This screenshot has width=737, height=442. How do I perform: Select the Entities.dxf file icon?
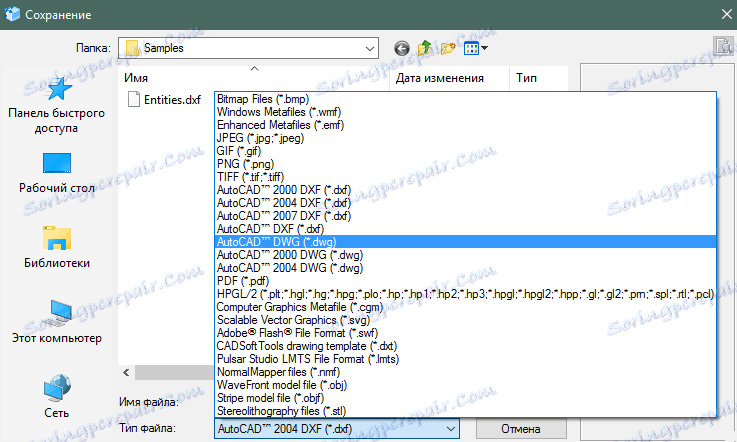pyautogui.click(x=134, y=99)
